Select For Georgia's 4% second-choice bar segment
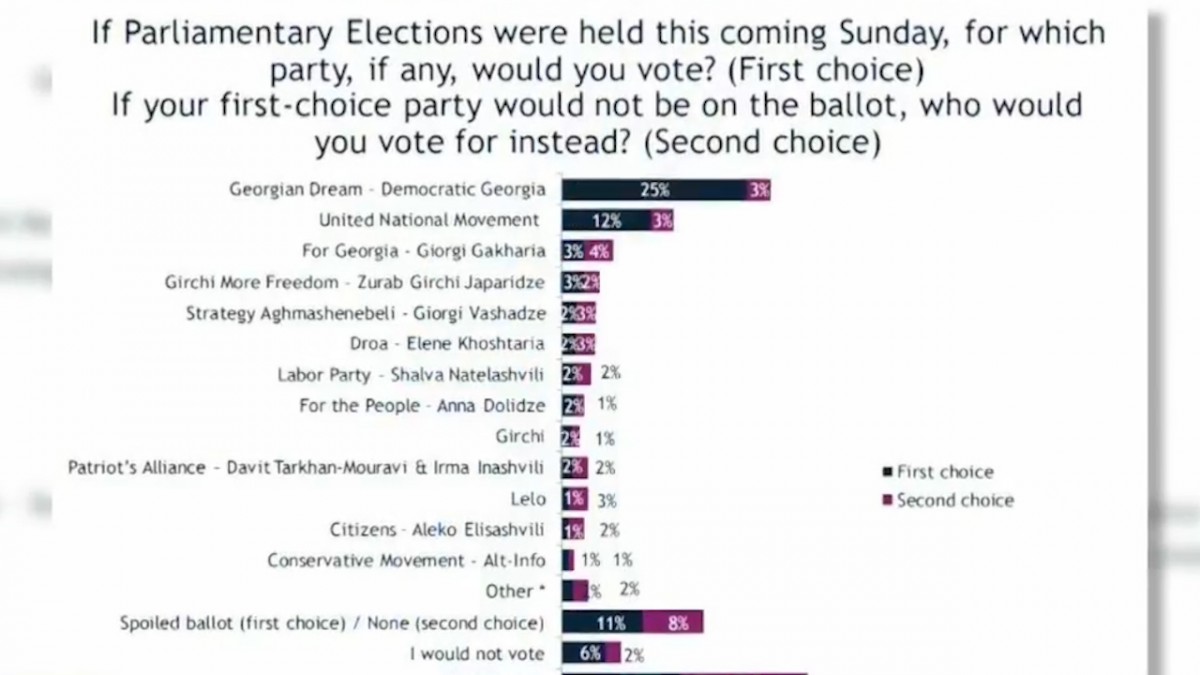Screen dimensions: 1200x675 point(599,252)
